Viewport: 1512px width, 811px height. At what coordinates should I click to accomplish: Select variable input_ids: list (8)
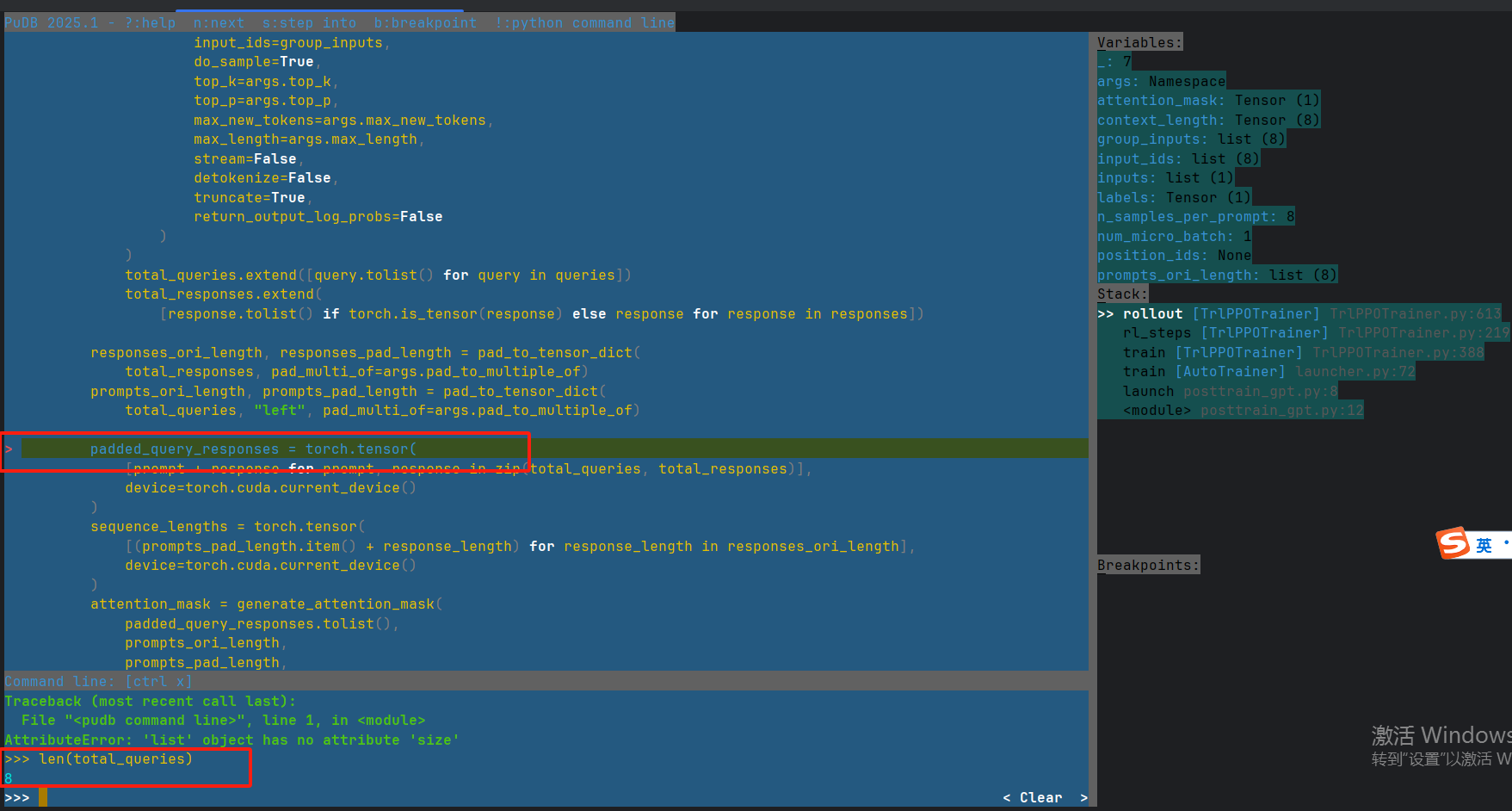(1178, 158)
